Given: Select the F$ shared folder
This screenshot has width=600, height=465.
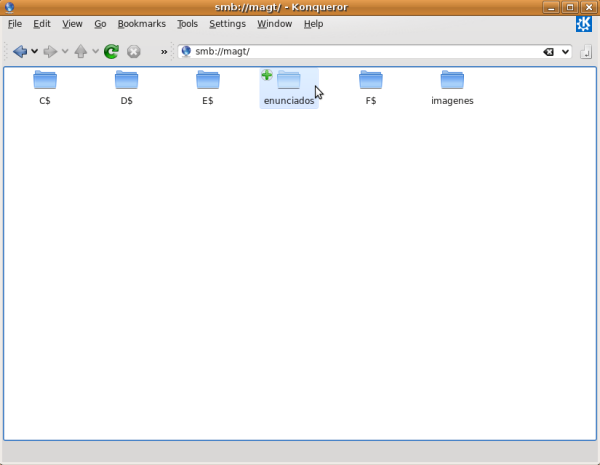Looking at the screenshot, I should pos(371,84).
